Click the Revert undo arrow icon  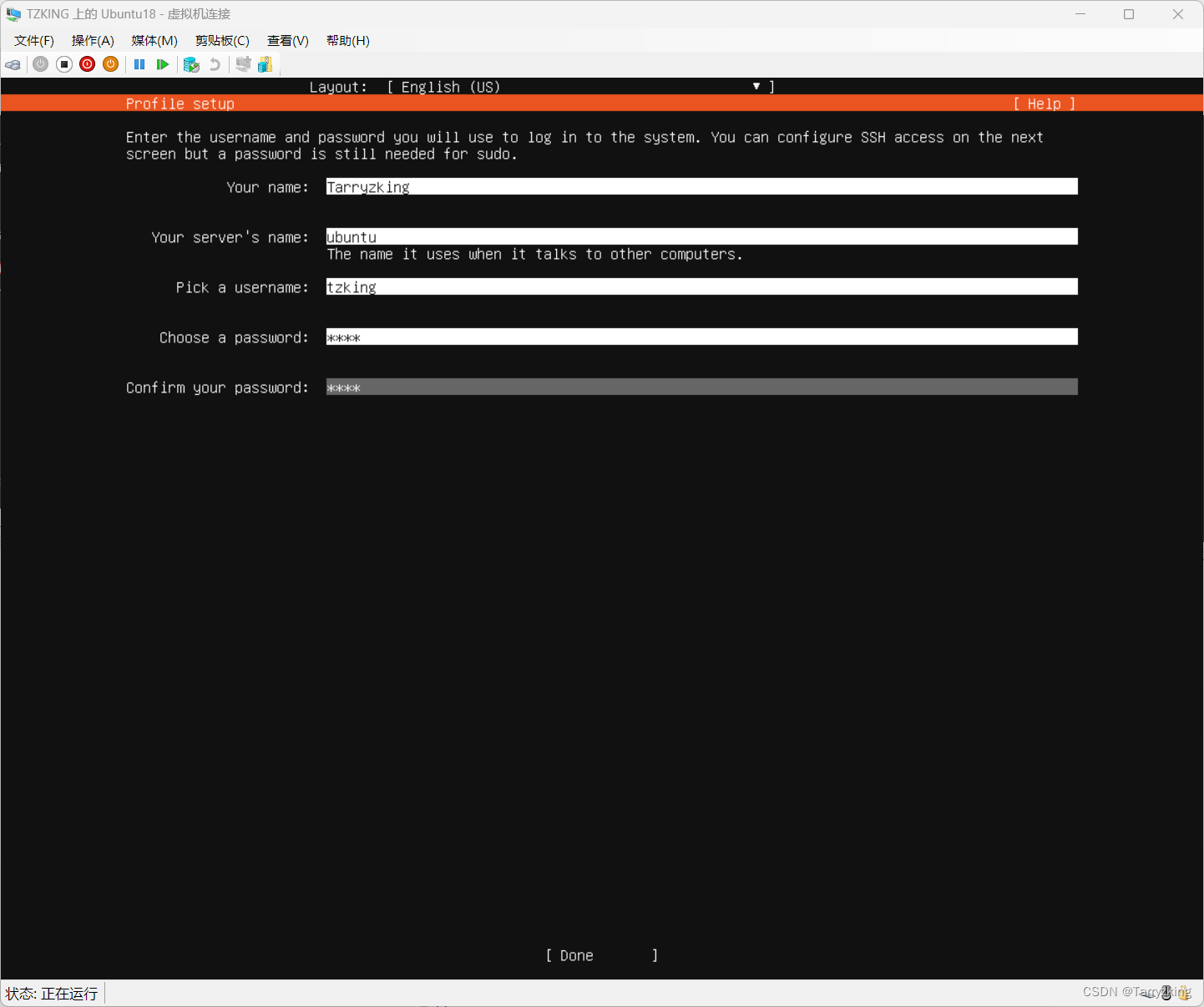(215, 64)
